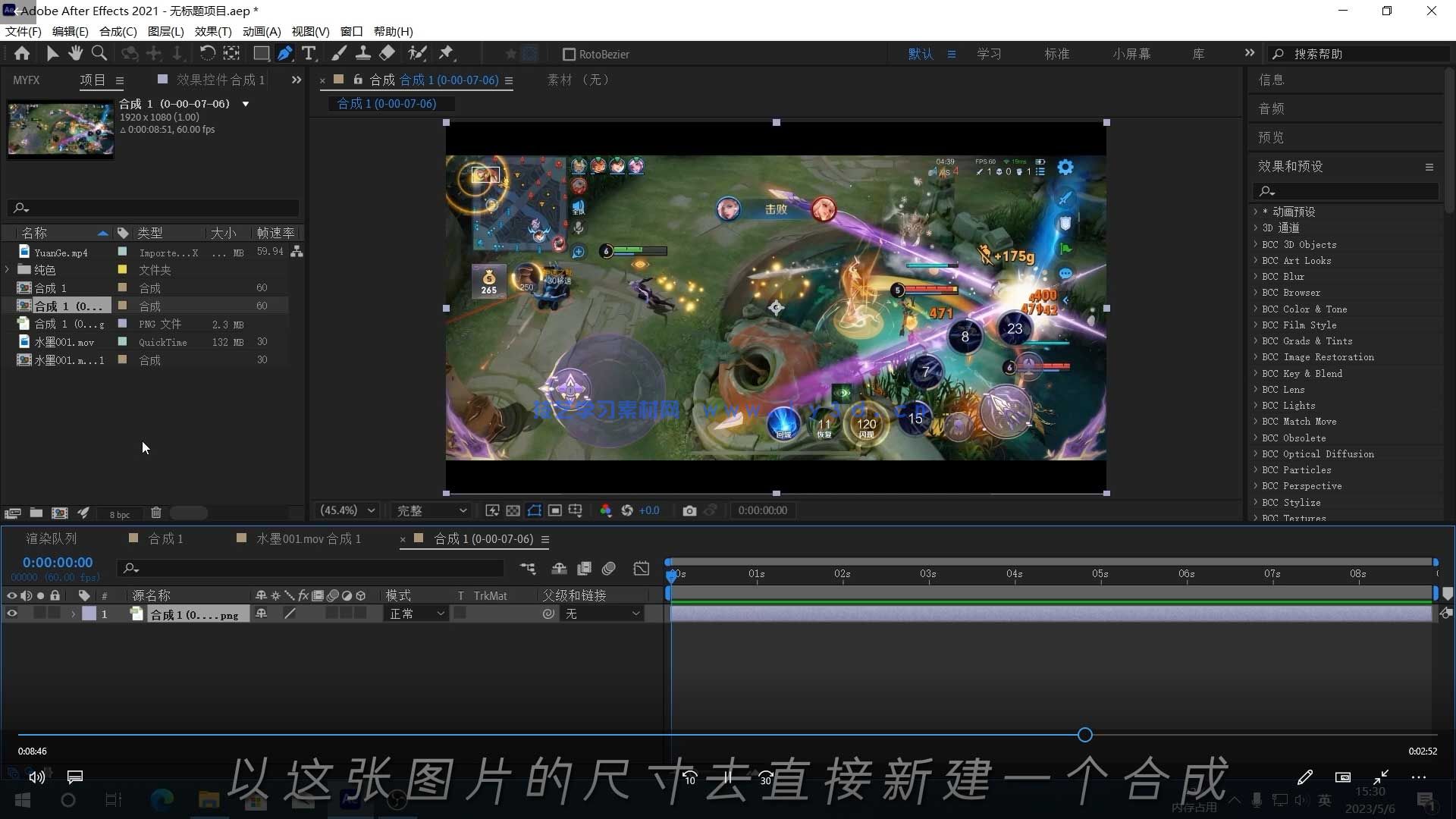Expand the 纯色 folder
The height and width of the screenshot is (819, 1456).
[8, 270]
